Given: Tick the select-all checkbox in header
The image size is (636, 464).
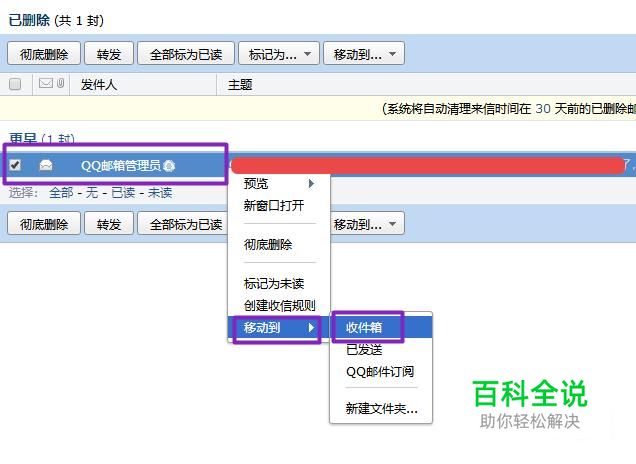Looking at the screenshot, I should (15, 84).
